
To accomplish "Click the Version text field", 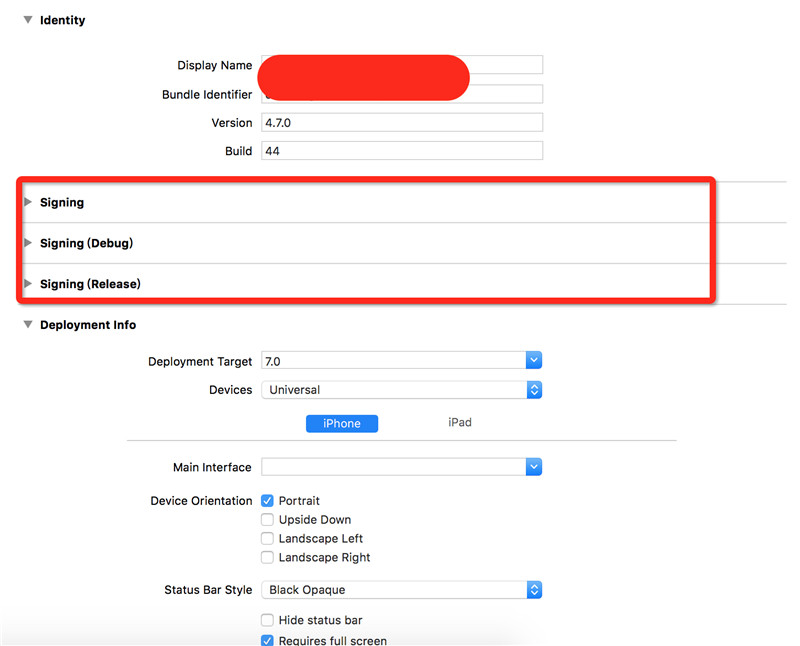I will pyautogui.click(x=401, y=123).
